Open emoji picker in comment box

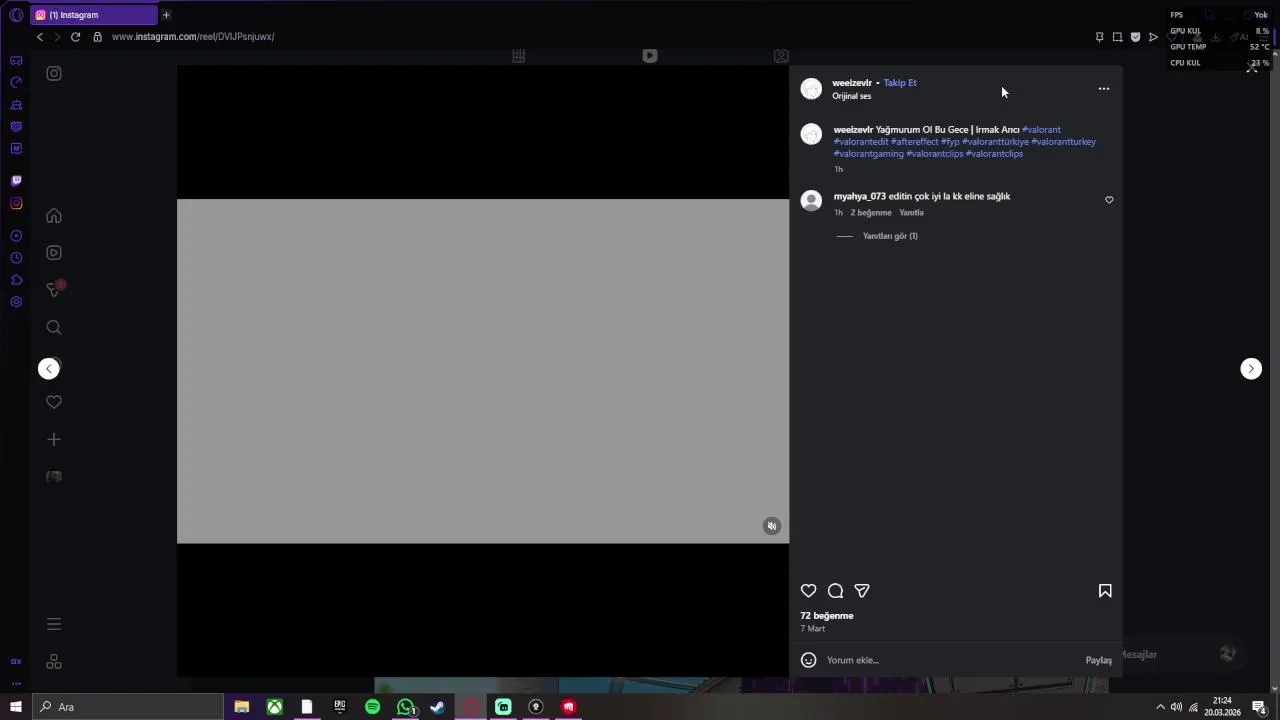(809, 660)
